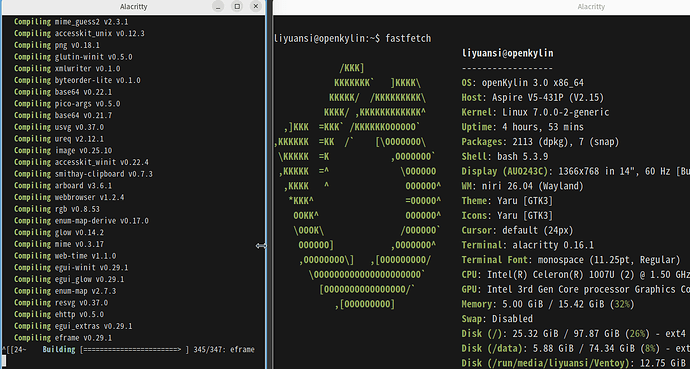Image resolution: width=690 pixels, height=369 pixels.
Task: Click the 'WM: niri 26.04 (Wayland)' line
Action: pos(523,186)
